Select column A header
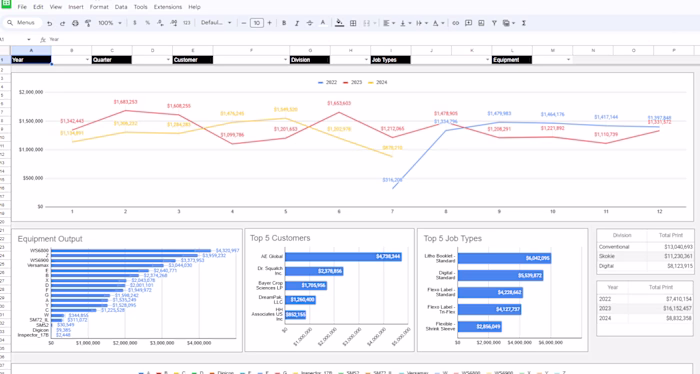The width and height of the screenshot is (700, 374). pos(31,50)
